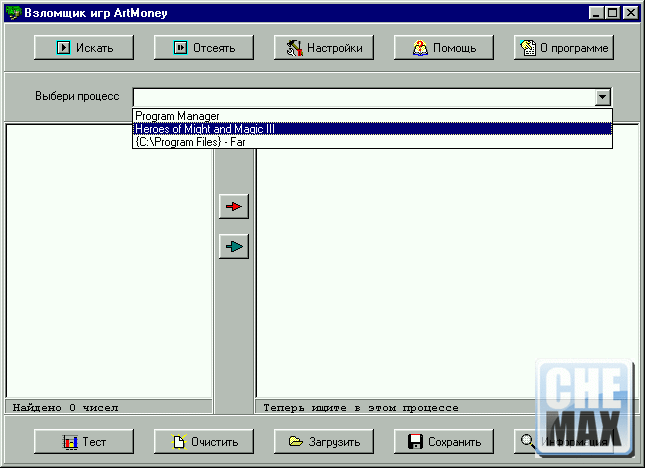Click the Искать search button
Viewport: 645px width, 468px height.
pyautogui.click(x=84, y=47)
